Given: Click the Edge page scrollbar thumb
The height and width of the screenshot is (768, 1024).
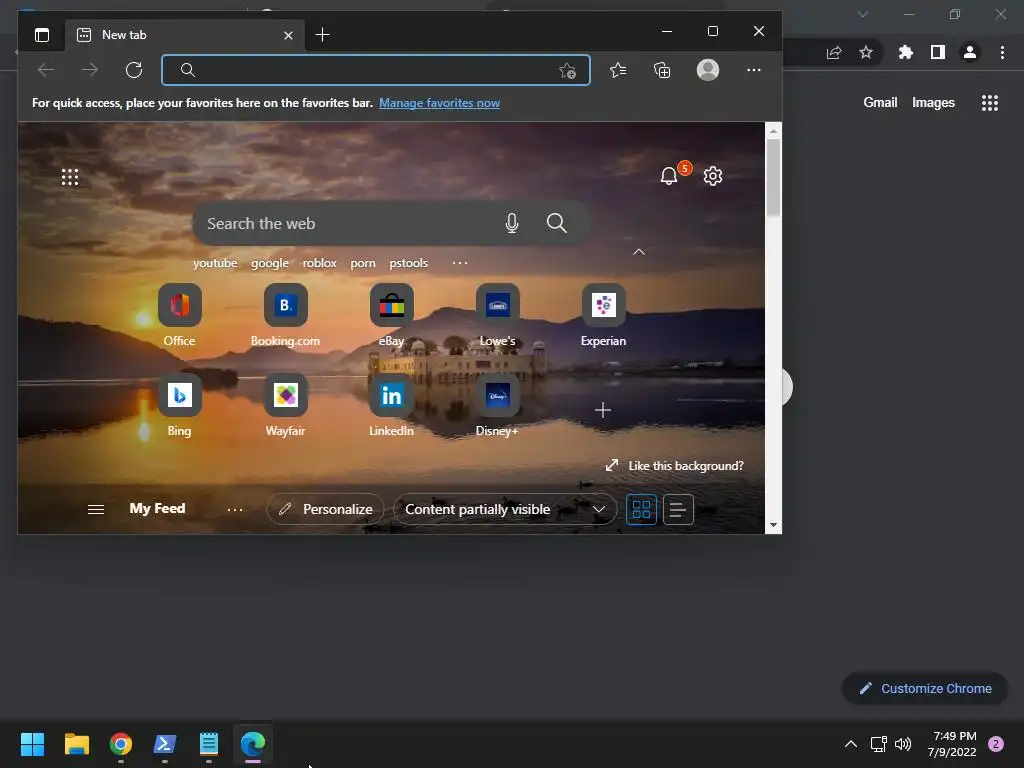Looking at the screenshot, I should 773,177.
